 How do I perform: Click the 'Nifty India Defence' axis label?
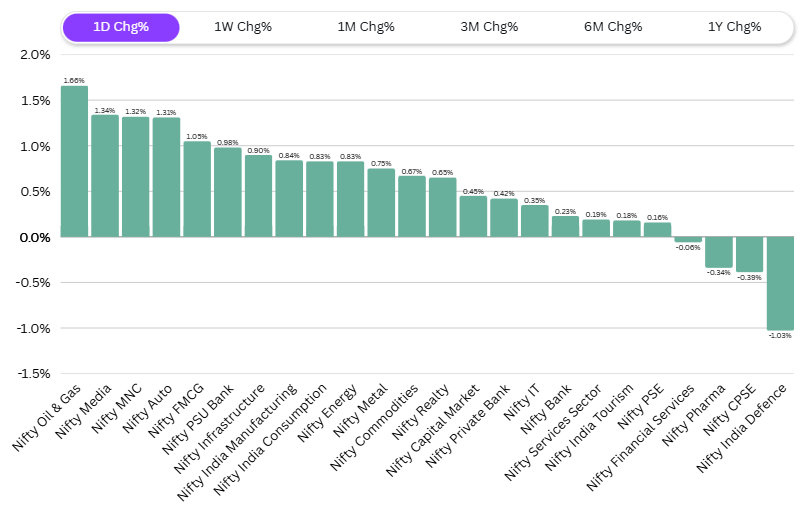742,428
